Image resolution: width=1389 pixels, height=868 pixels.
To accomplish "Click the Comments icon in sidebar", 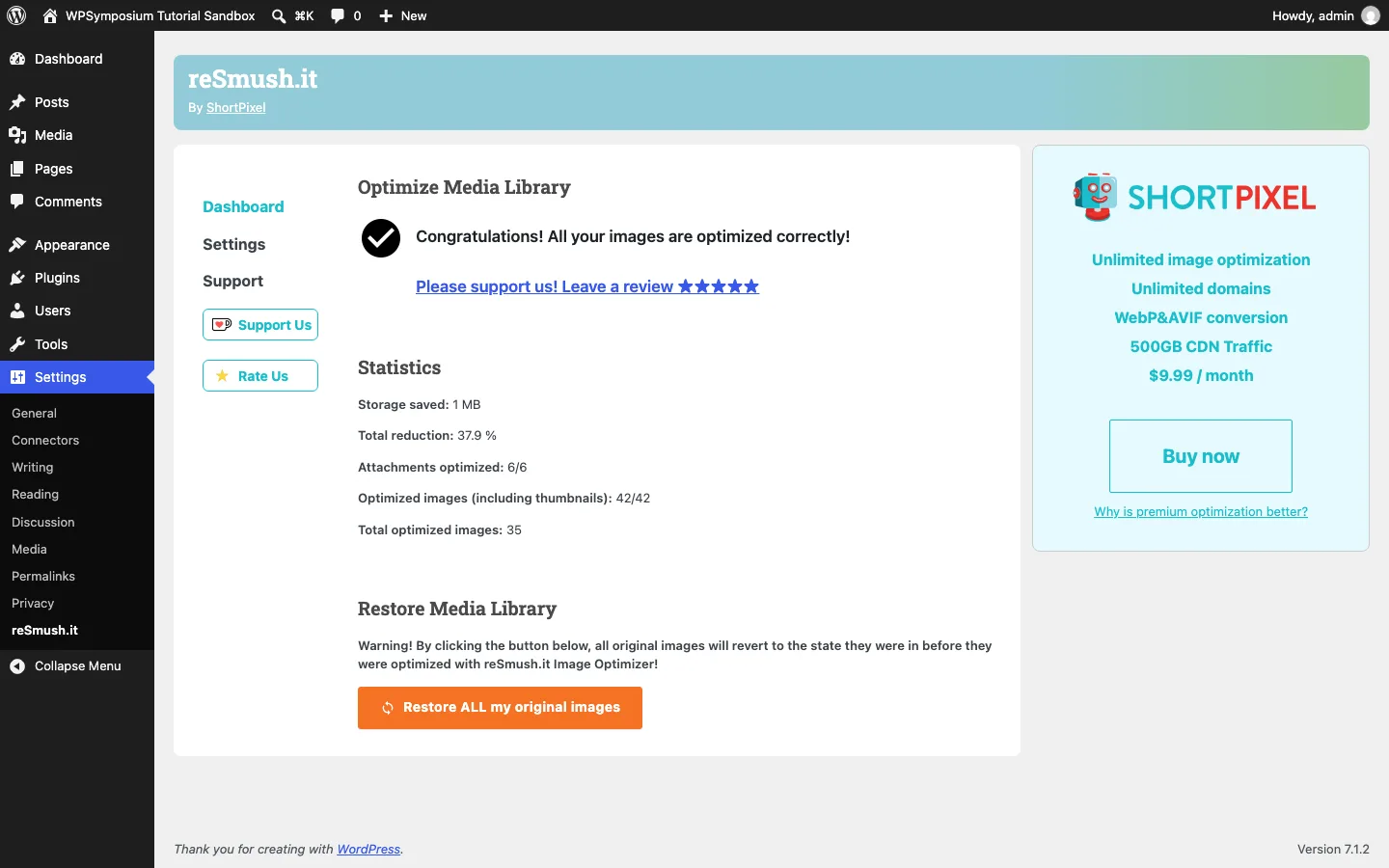I will pyautogui.click(x=17, y=202).
